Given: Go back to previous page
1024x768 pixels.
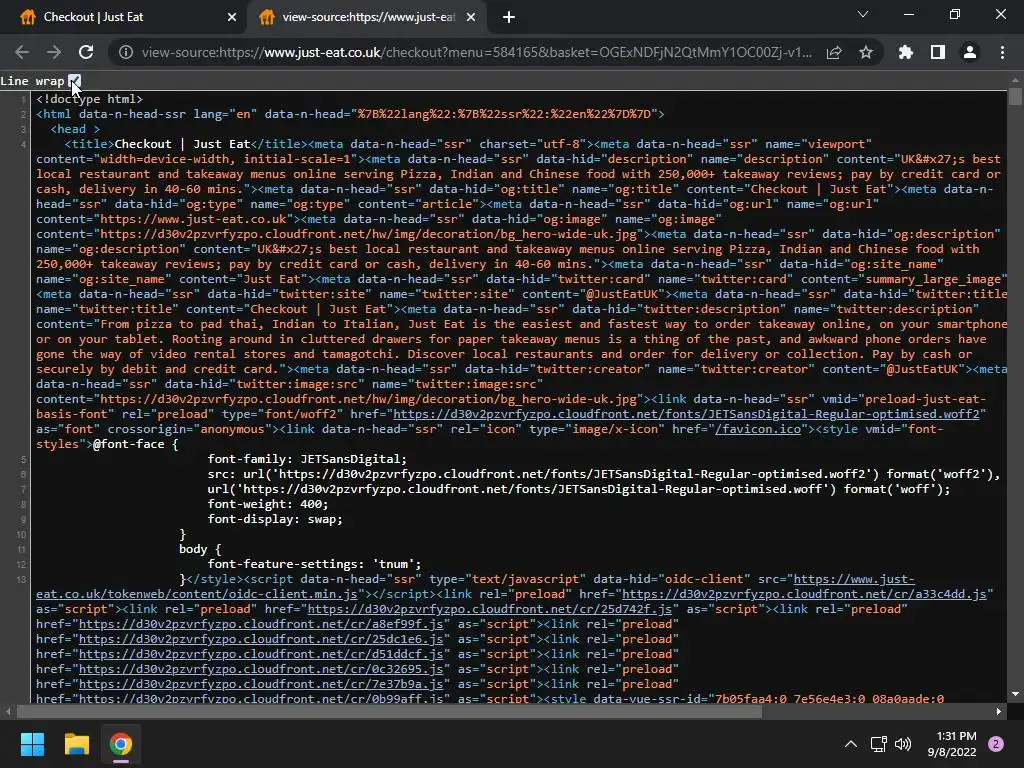Looking at the screenshot, I should pos(22,52).
